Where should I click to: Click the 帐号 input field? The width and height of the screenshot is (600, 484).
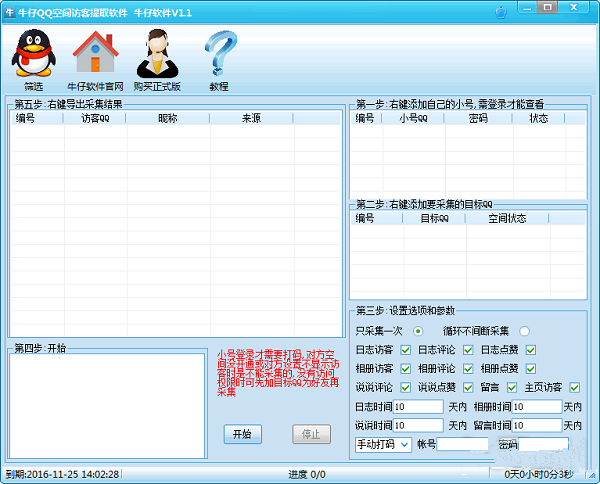click(462, 444)
